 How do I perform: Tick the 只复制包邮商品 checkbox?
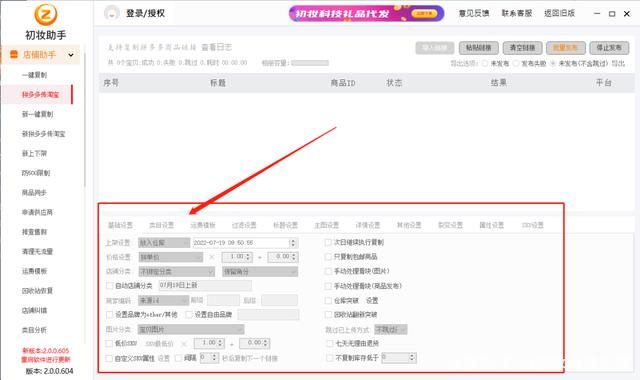(328, 257)
